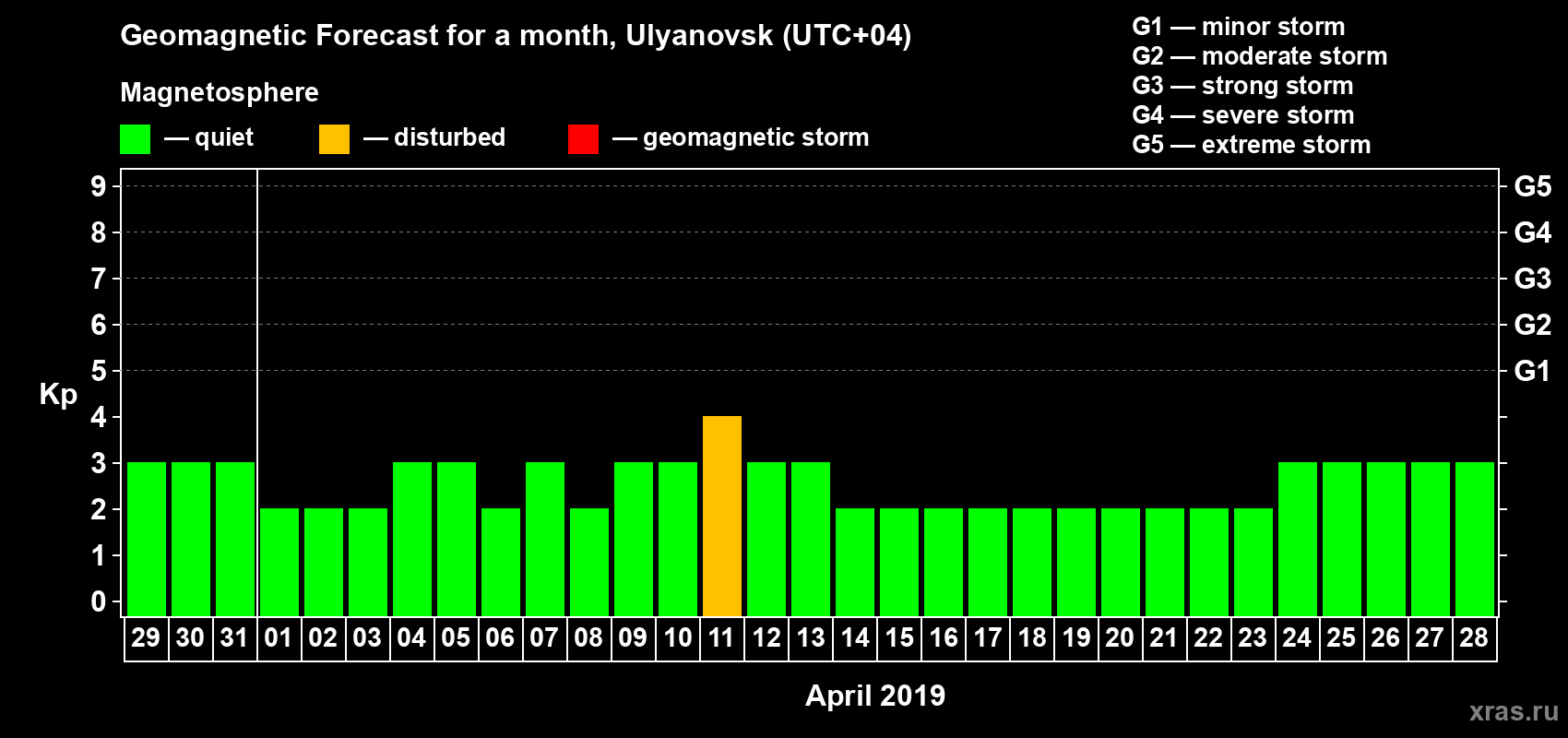The image size is (1568, 738).
Task: Click date label 23
Action: point(1253,637)
